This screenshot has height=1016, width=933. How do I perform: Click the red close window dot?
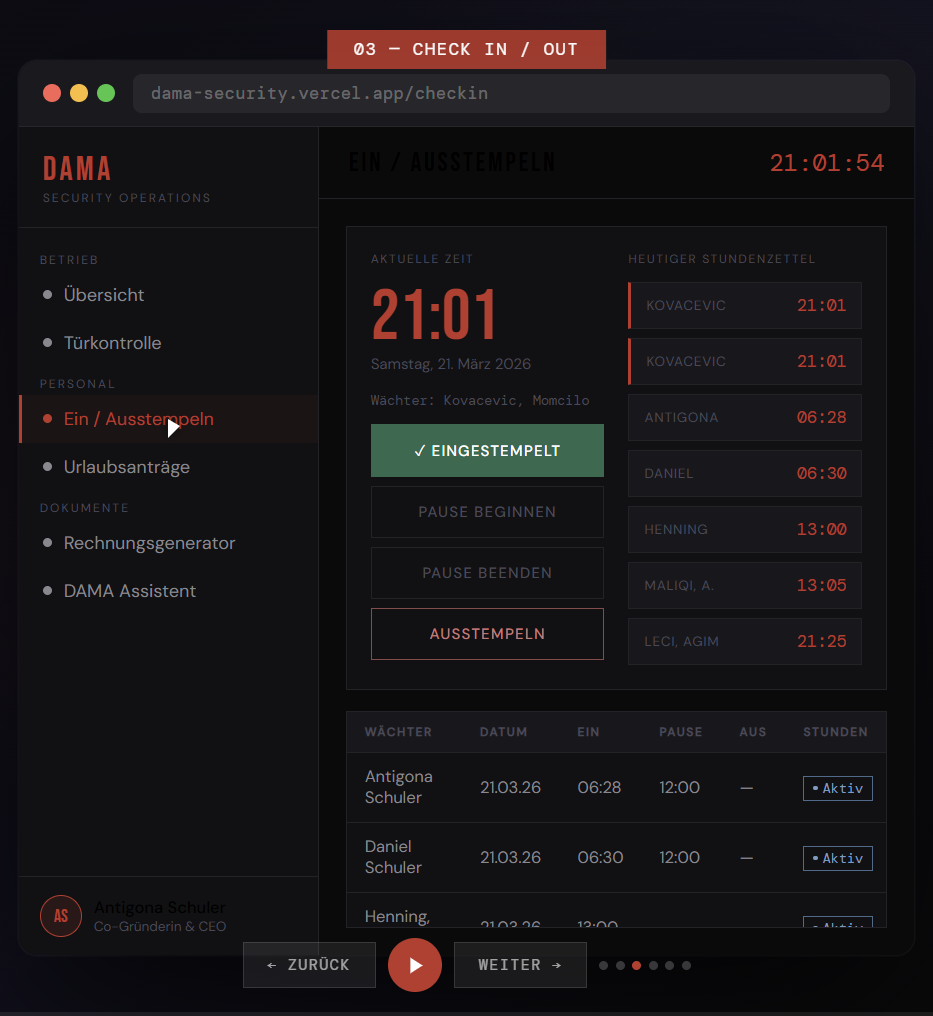[52, 93]
